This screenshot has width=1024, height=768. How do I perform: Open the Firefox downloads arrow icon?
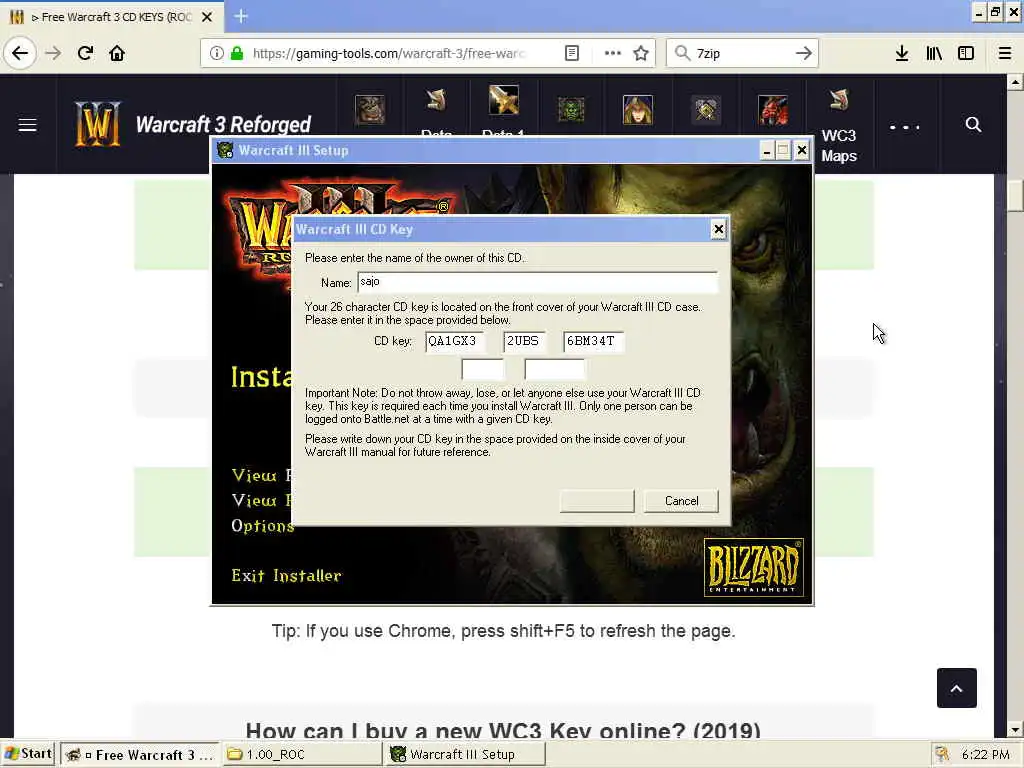click(x=902, y=53)
